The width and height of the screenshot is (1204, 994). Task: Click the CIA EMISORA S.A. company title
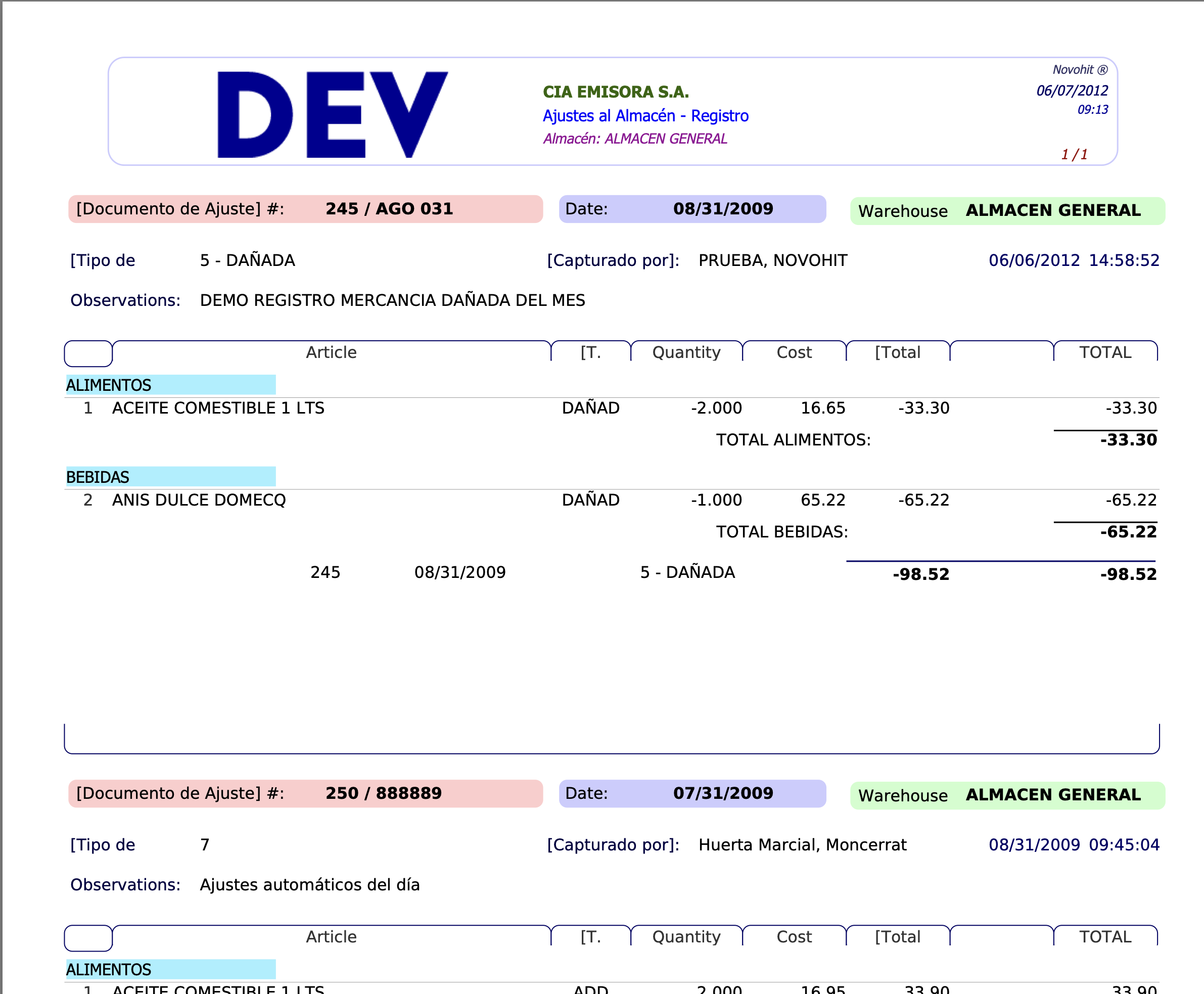pos(616,92)
